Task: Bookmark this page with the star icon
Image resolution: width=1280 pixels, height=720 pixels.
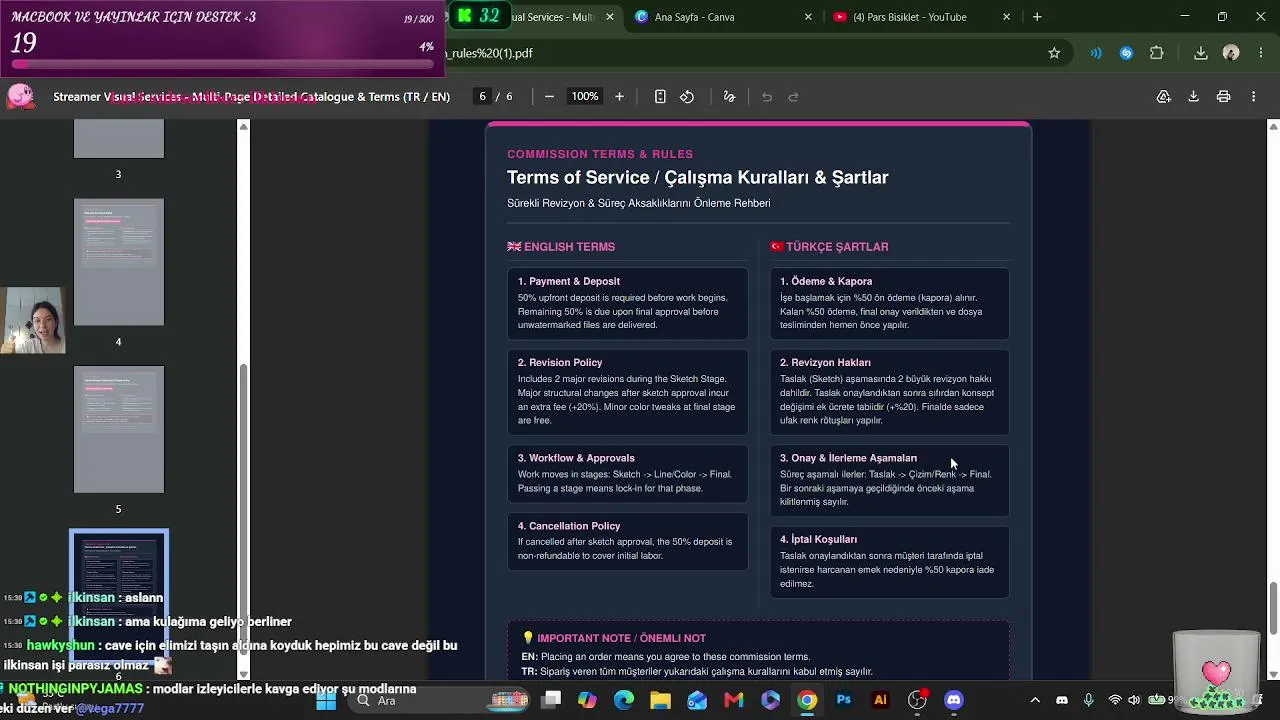Action: (x=1054, y=53)
